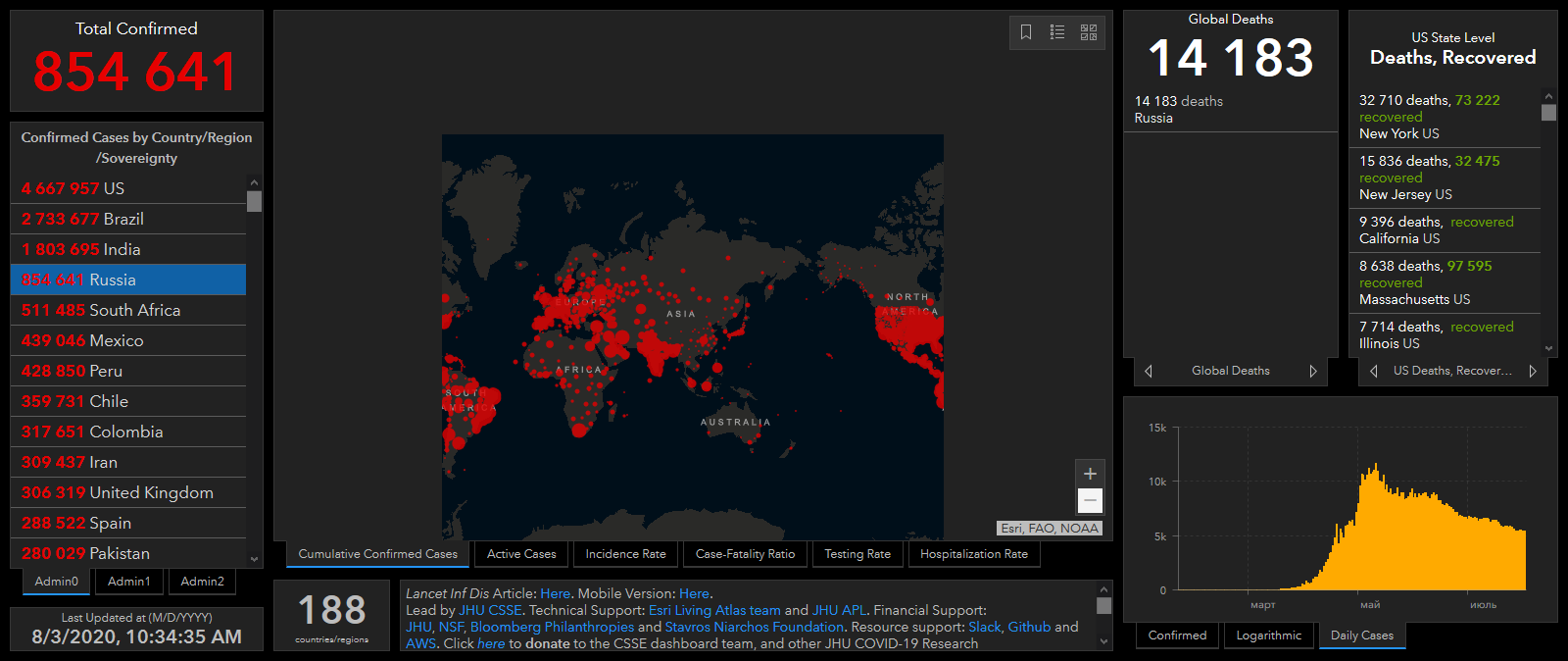The height and width of the screenshot is (661, 1568).
Task: Open the Testing Rate tab
Action: point(857,554)
